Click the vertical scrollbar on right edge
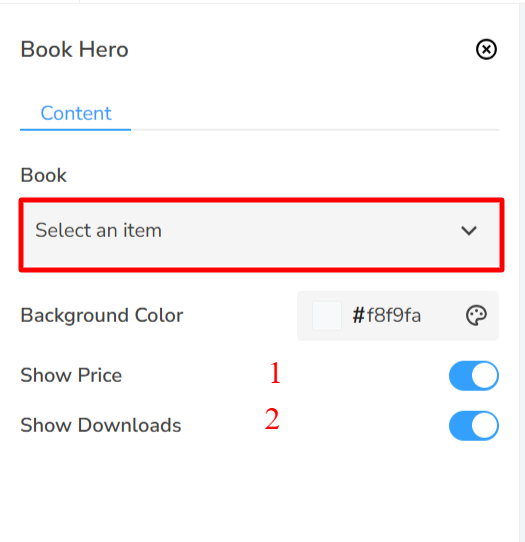The height and width of the screenshot is (542, 525). pyautogui.click(x=522, y=273)
